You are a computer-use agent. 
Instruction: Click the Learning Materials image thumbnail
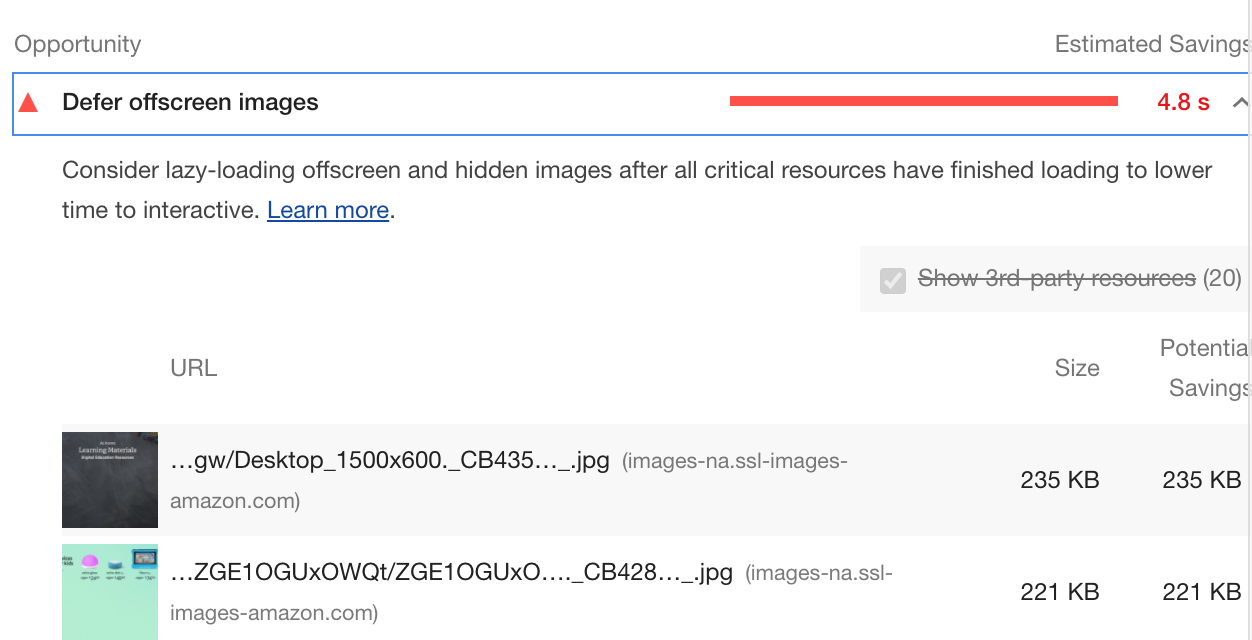coord(110,480)
